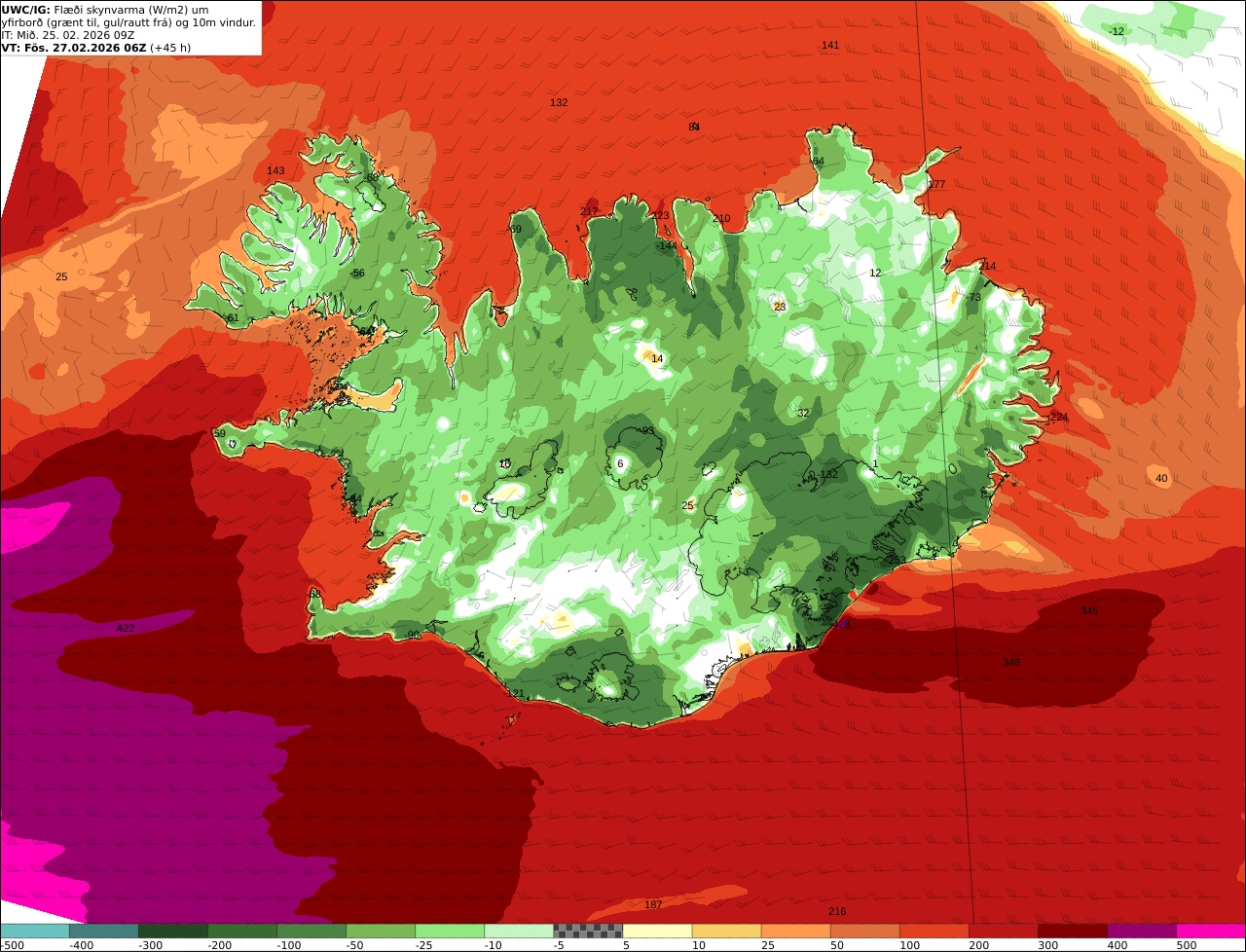Click the "UWC/IG:" title text

(x=25, y=9)
